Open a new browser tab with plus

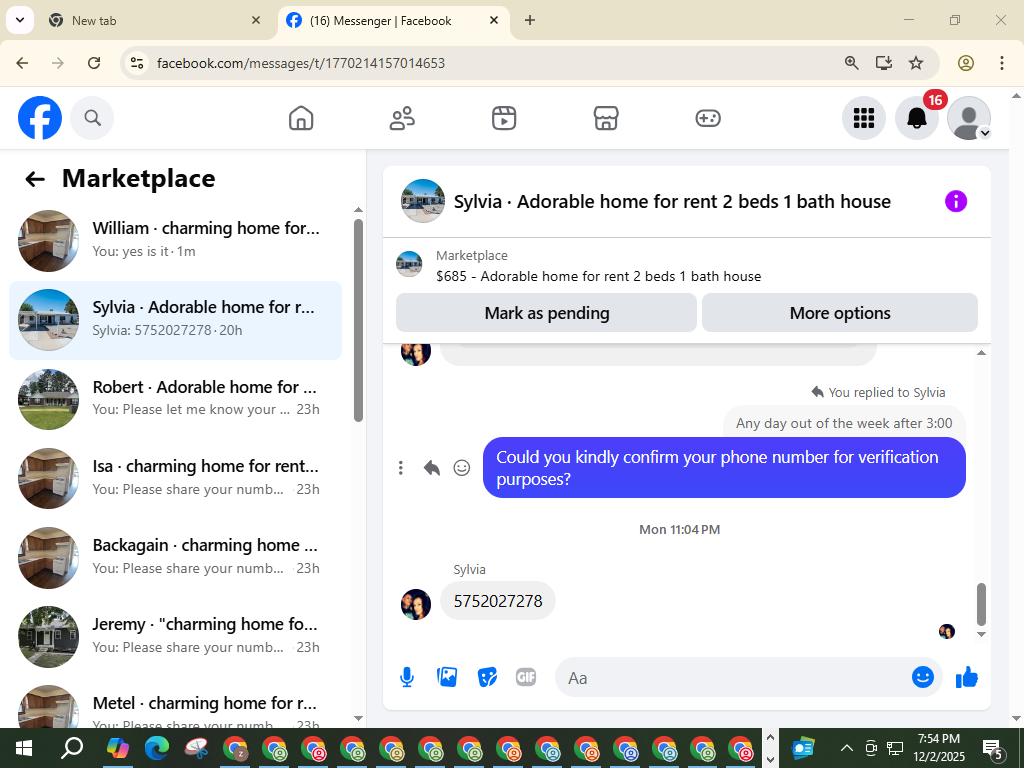click(530, 20)
